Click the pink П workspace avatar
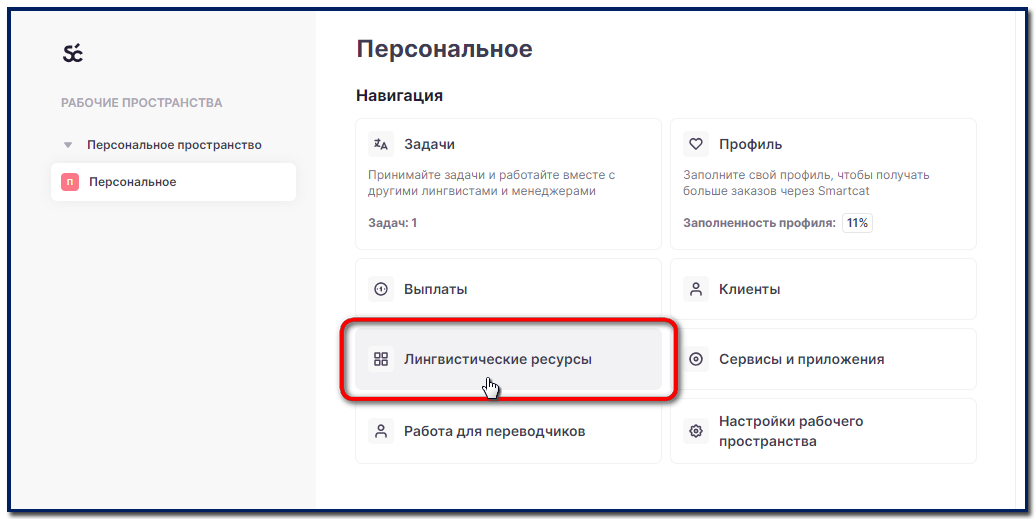 70,182
